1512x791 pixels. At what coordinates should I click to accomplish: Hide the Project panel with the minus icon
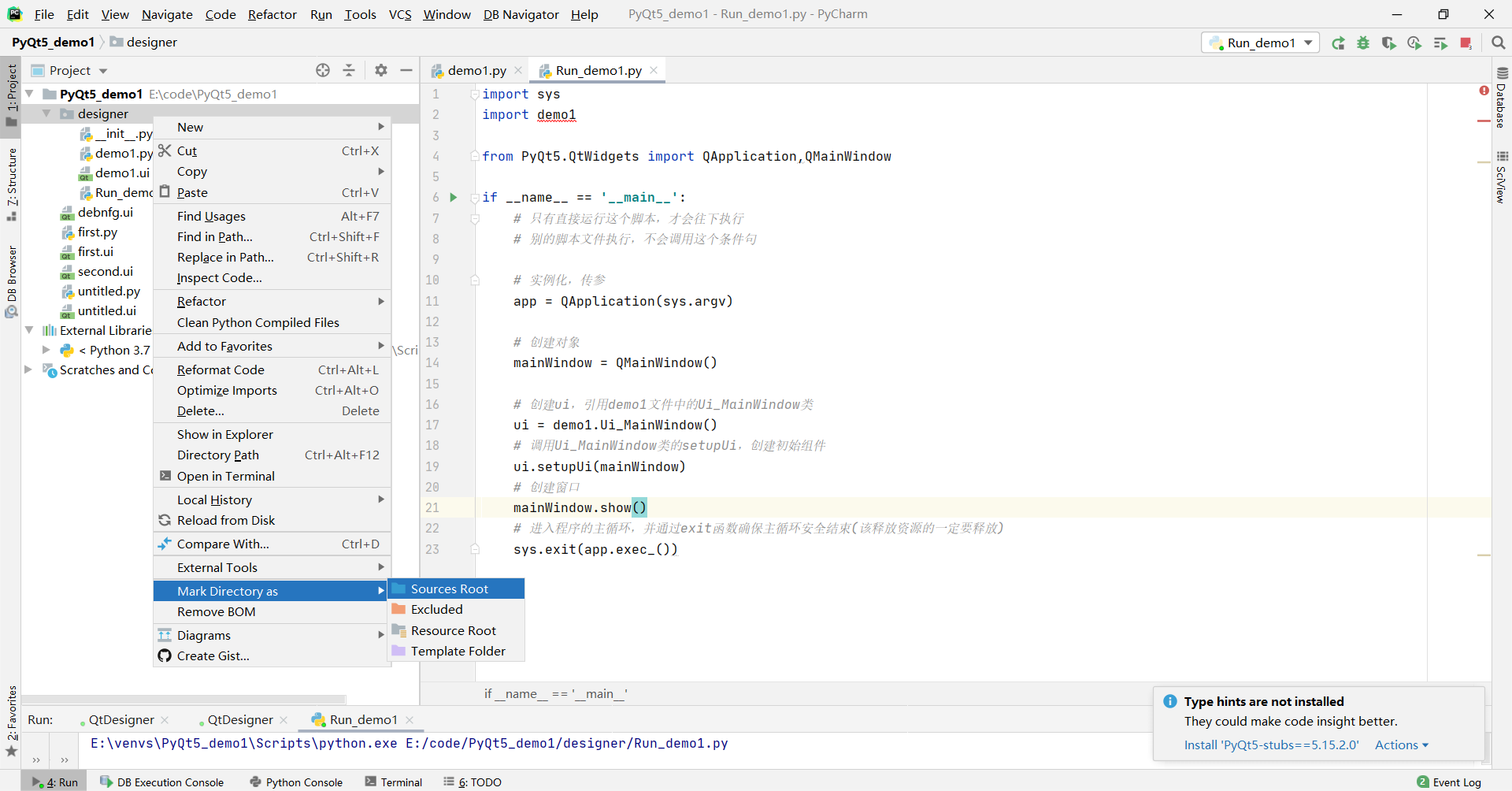(x=406, y=70)
